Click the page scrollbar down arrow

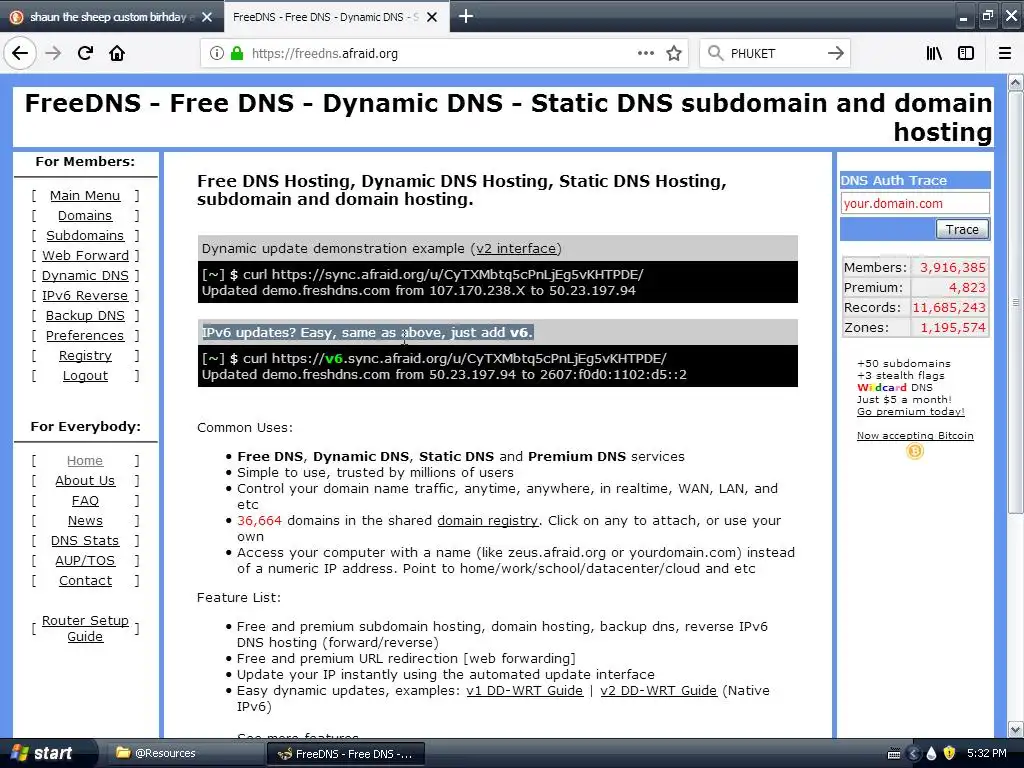1015,728
